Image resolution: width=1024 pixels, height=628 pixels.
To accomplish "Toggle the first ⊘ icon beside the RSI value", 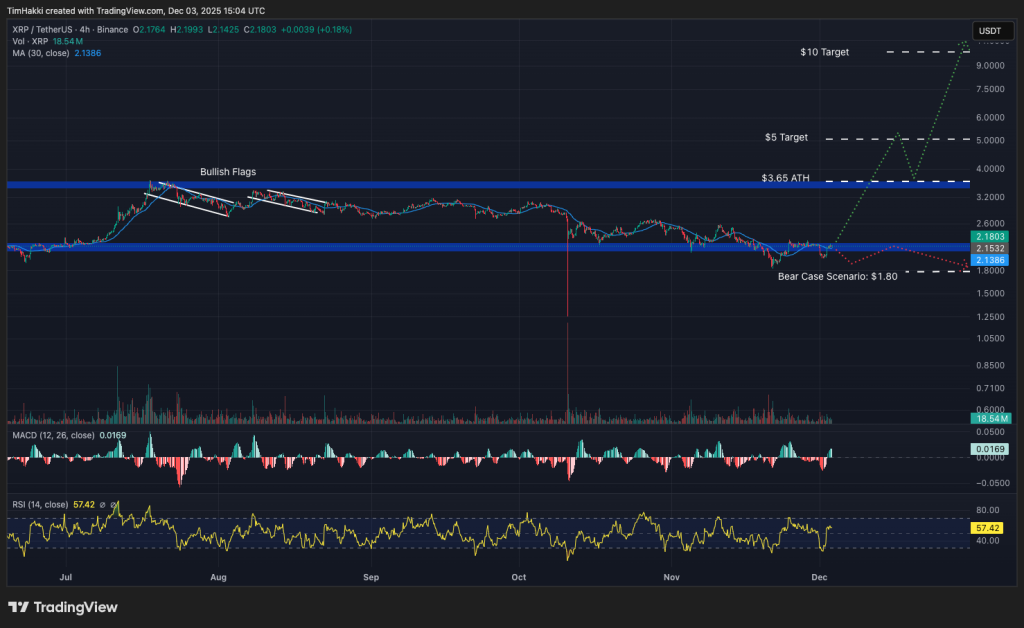I will 102,505.
